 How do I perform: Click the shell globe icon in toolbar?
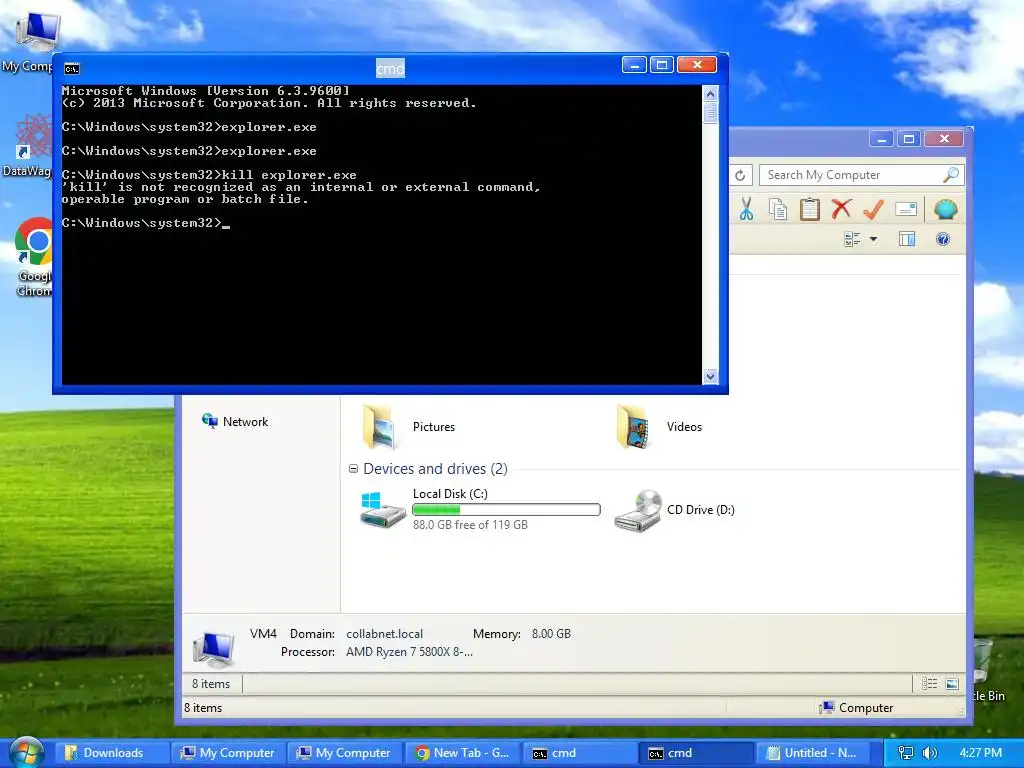945,210
